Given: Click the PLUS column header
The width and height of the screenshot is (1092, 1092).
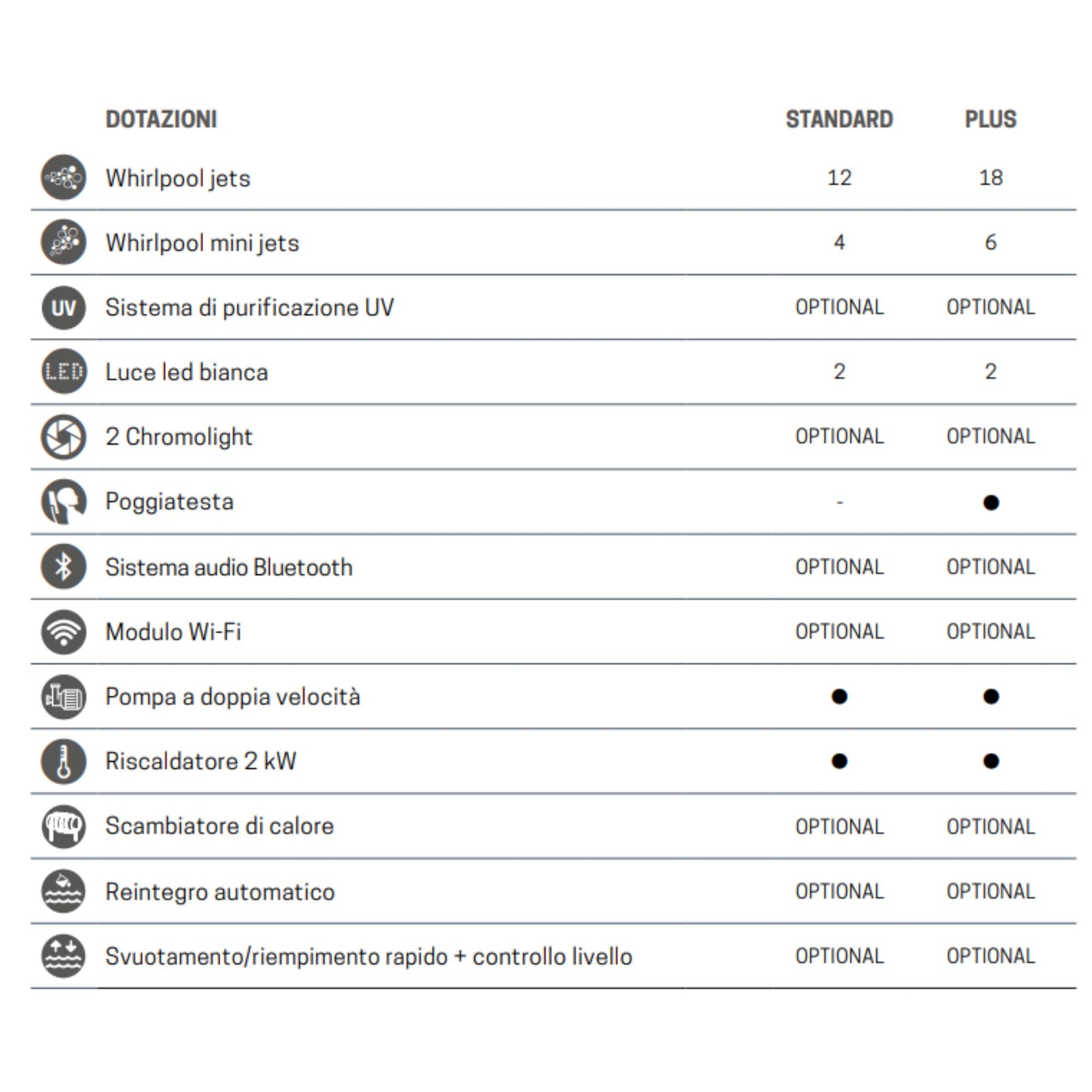Looking at the screenshot, I should coord(990,120).
